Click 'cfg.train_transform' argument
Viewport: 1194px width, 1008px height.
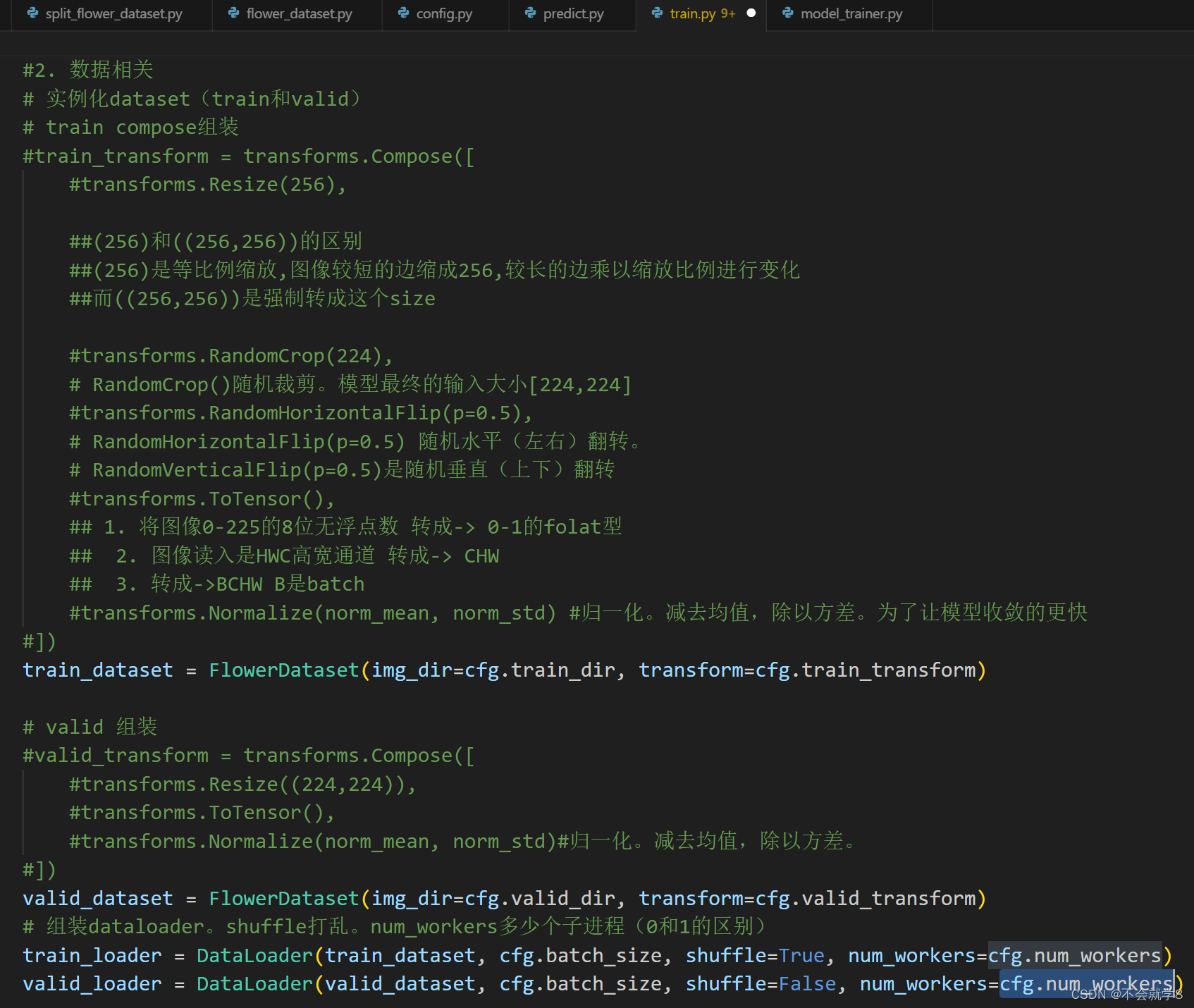point(866,670)
